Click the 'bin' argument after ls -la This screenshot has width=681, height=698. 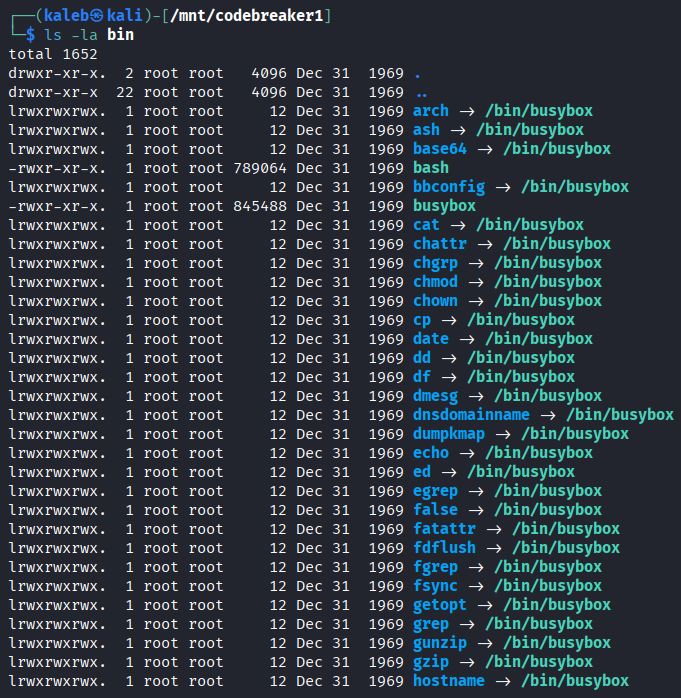pos(120,35)
